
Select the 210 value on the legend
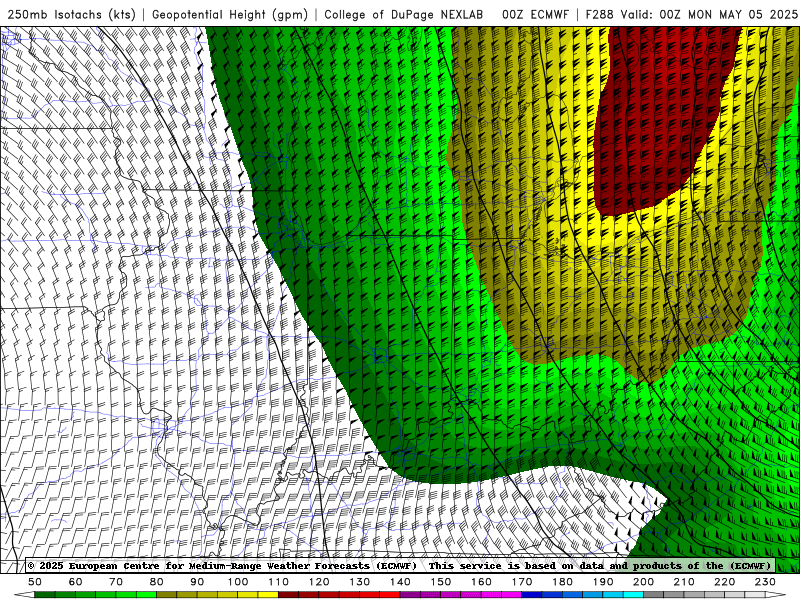(684, 582)
